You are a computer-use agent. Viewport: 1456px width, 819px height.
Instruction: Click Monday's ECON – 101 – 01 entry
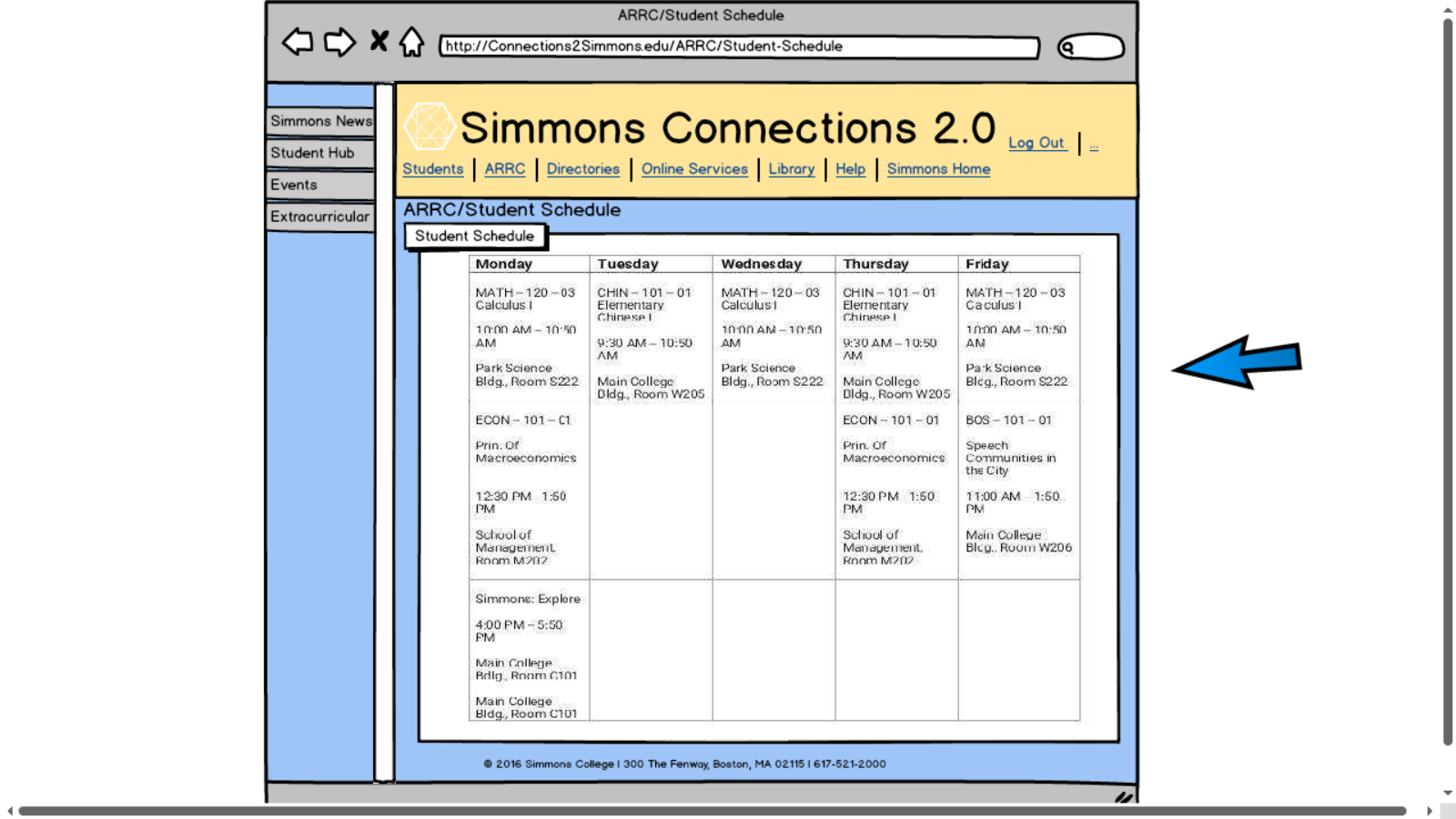coord(523,420)
